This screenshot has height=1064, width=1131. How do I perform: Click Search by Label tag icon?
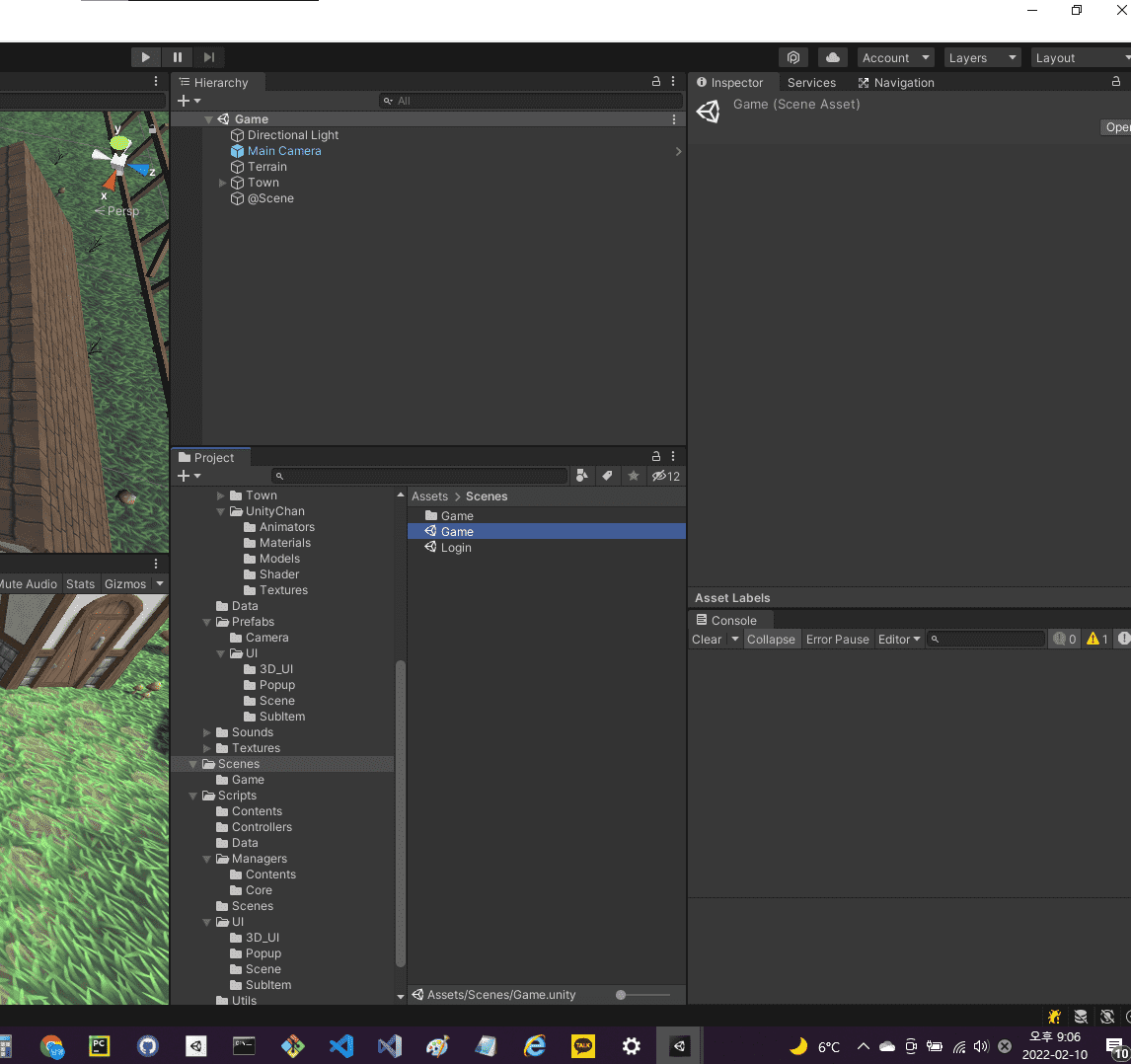click(x=608, y=476)
